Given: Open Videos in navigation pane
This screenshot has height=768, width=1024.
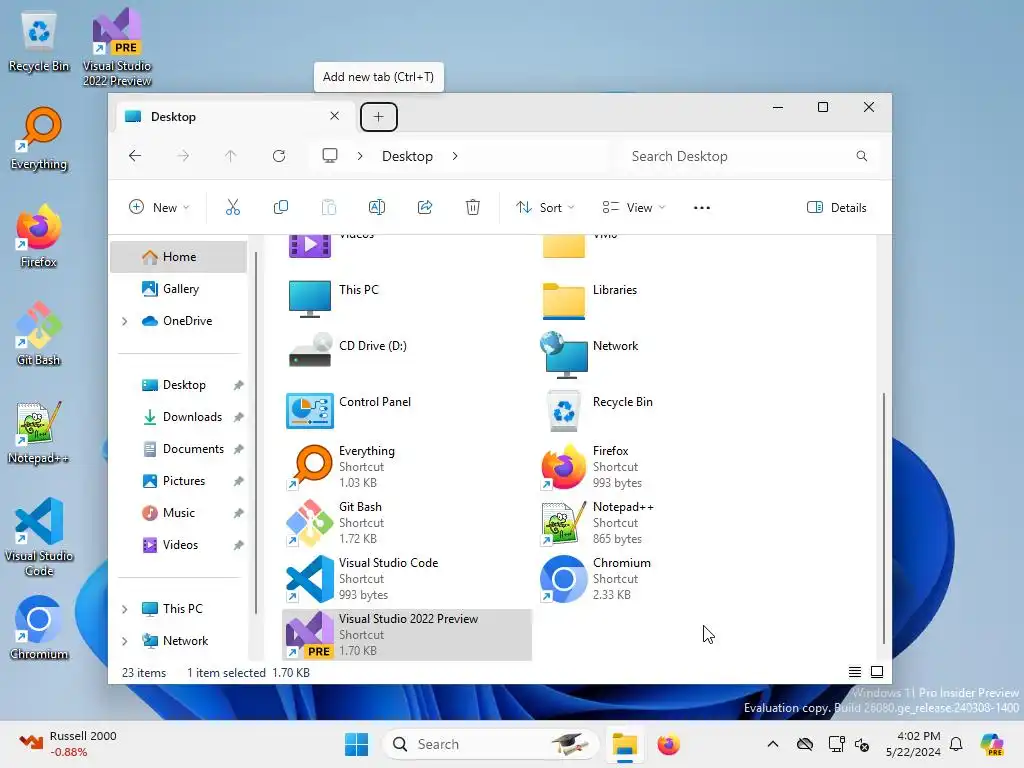Looking at the screenshot, I should pos(178,545).
